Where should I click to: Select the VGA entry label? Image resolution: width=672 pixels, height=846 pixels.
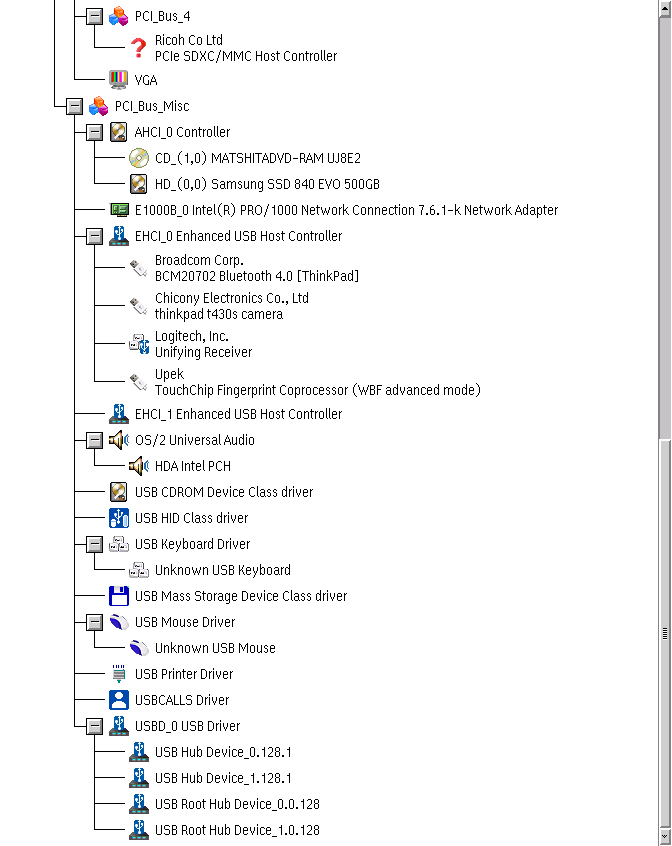[x=146, y=80]
